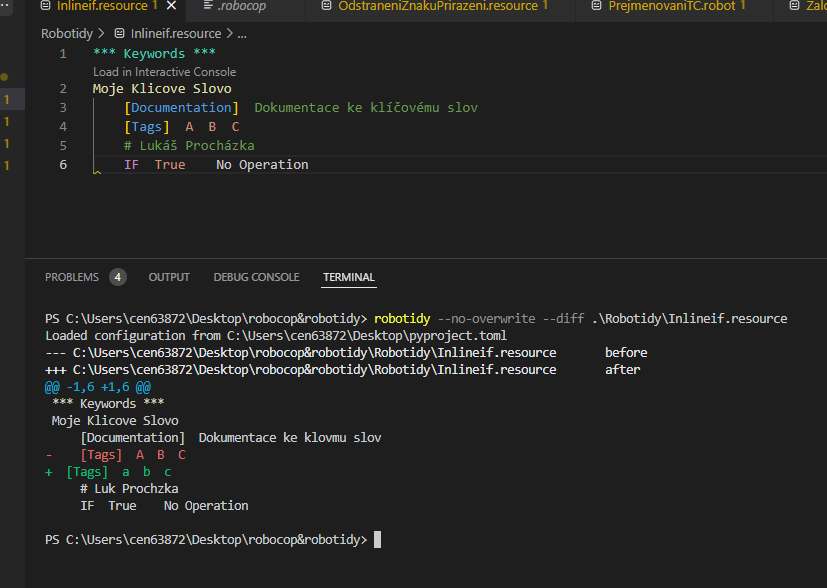Open the OdstraneniZnakuPrirazeni.resource tab
The width and height of the screenshot is (827, 588).
438,6
